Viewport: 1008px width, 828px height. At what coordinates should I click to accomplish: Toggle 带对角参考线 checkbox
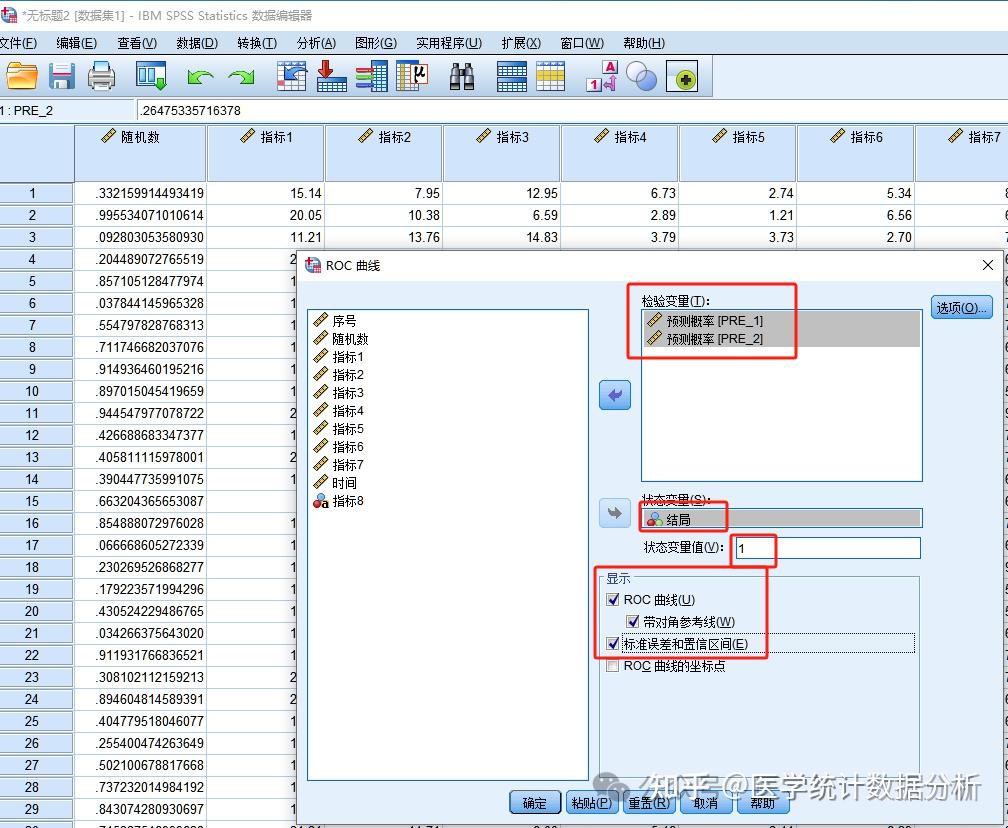click(633, 622)
